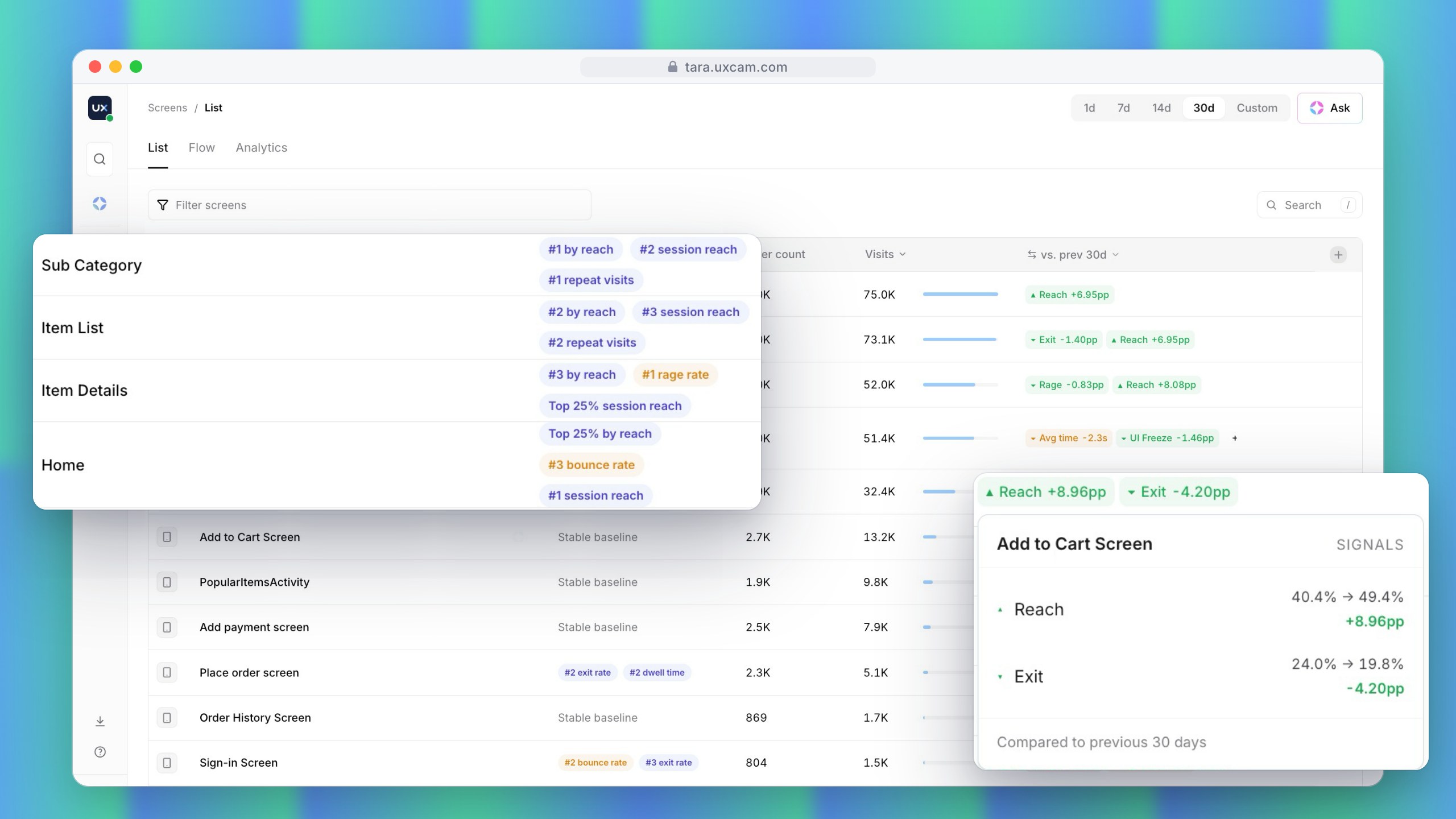Click the magnifier icon in the Search box
Image resolution: width=1456 pixels, height=819 pixels.
(1272, 205)
